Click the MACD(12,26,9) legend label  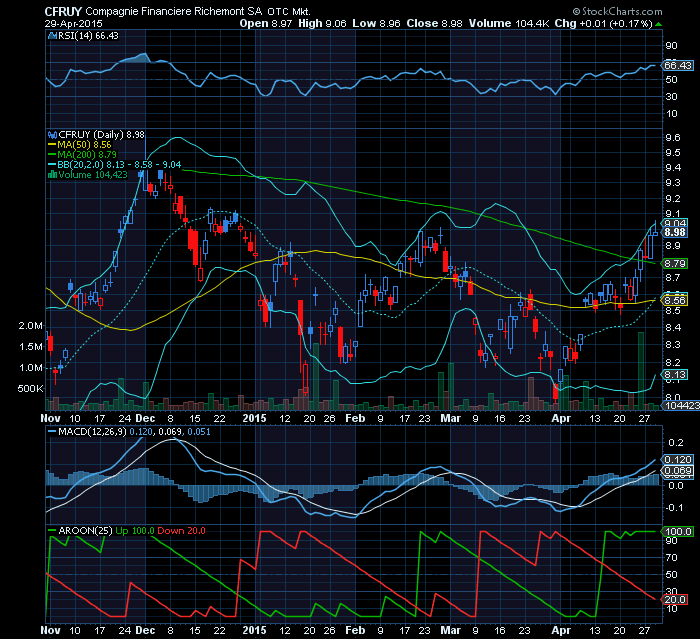coord(92,432)
